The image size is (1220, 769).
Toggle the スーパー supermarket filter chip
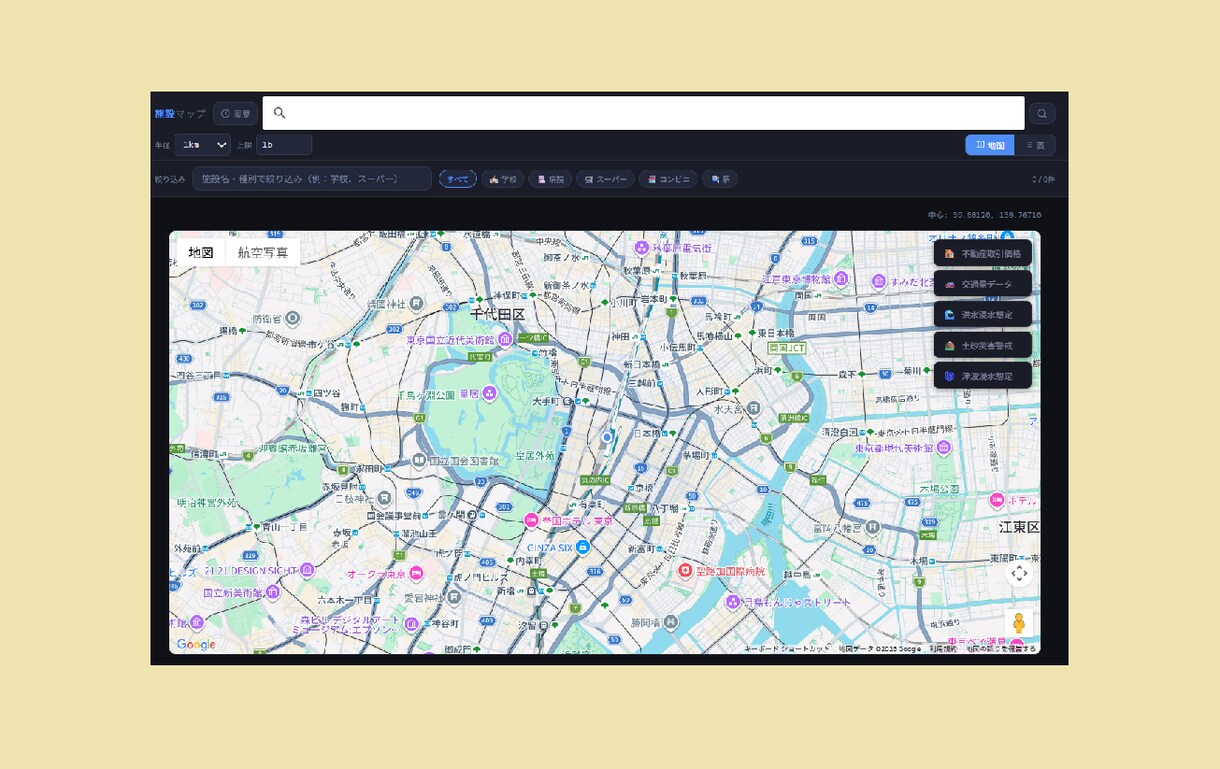click(606, 179)
